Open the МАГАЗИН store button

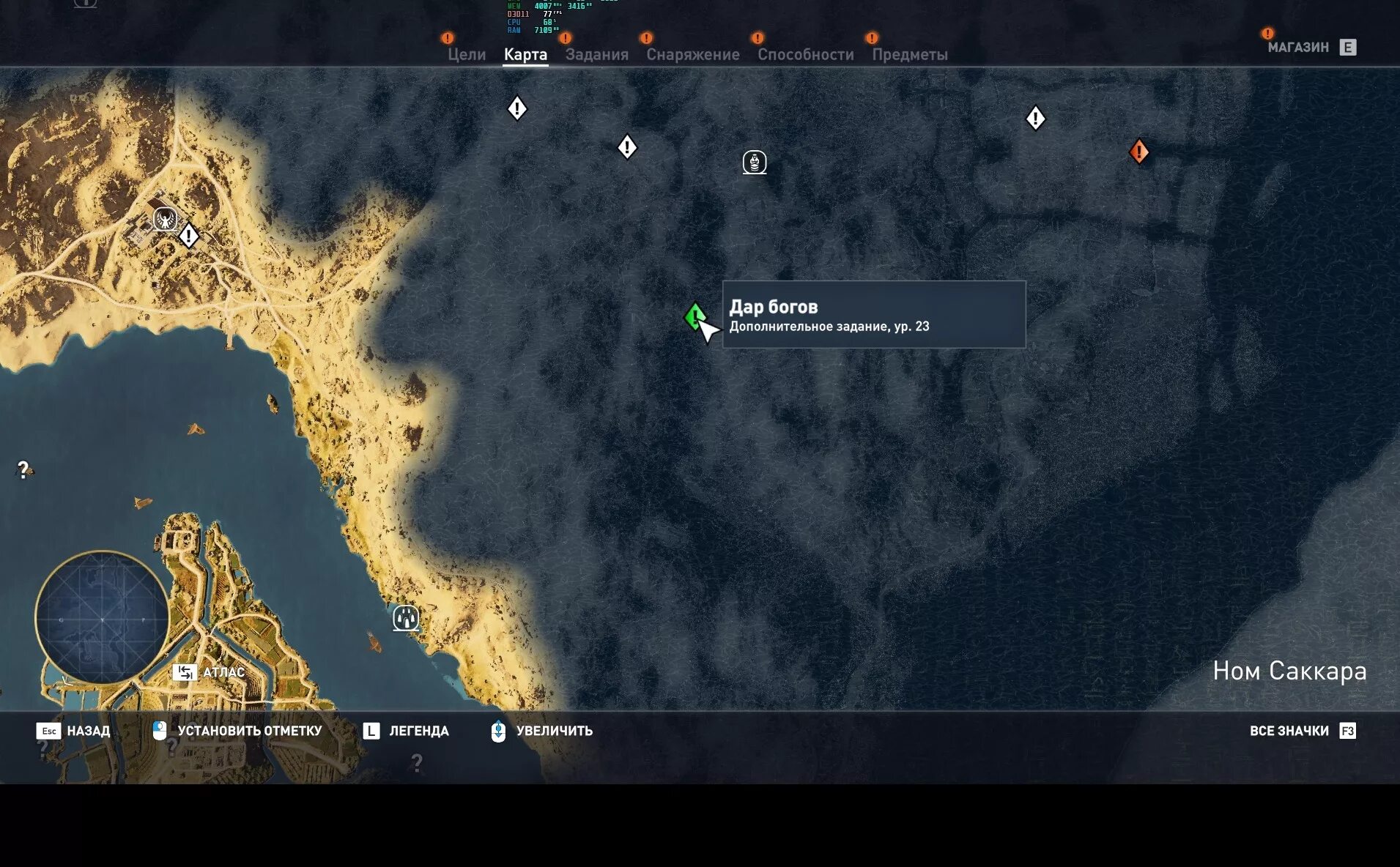point(1298,48)
